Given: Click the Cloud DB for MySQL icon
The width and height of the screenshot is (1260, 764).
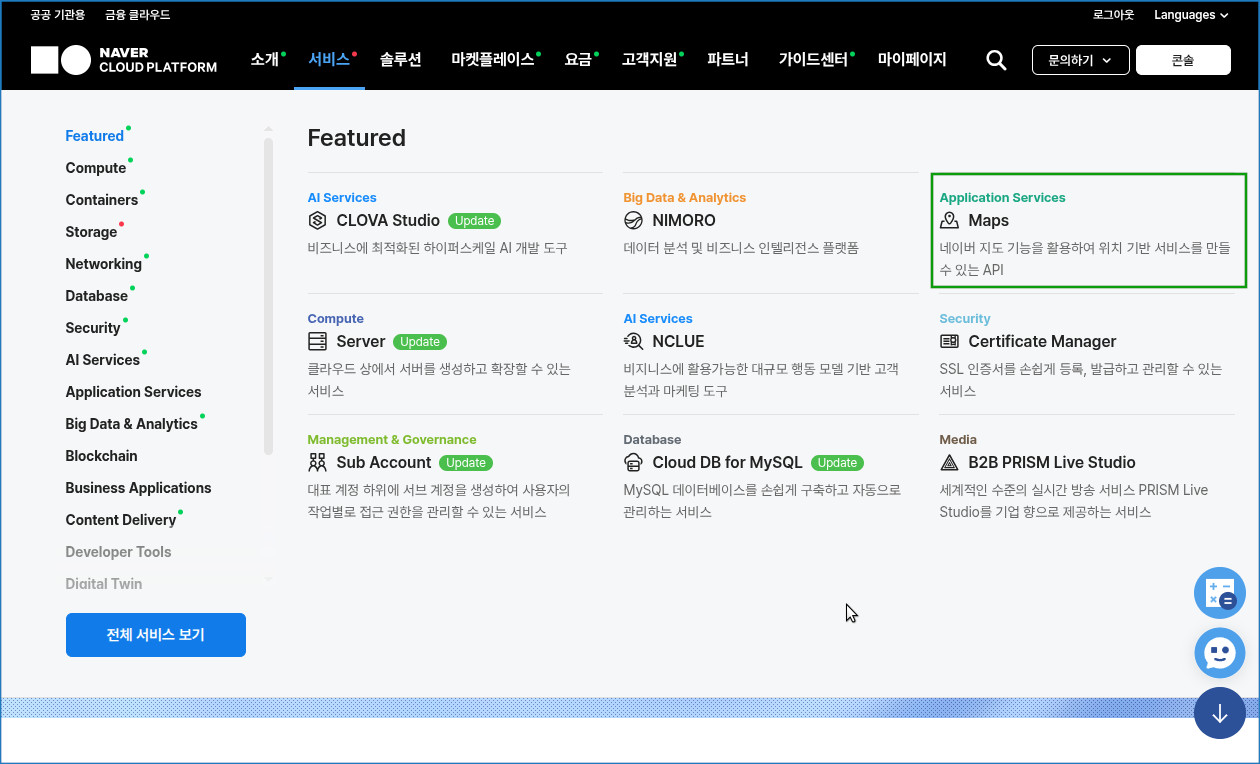Looking at the screenshot, I should (633, 462).
